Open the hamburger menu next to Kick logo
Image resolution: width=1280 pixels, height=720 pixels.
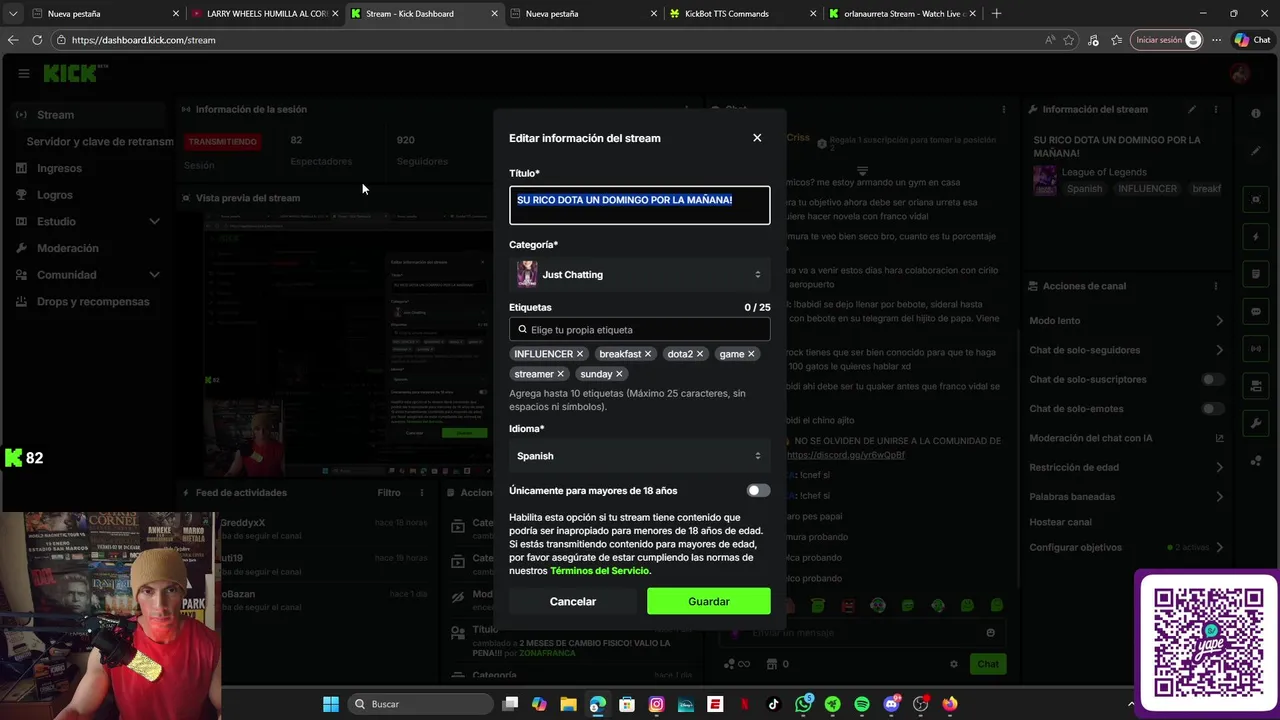(x=23, y=73)
